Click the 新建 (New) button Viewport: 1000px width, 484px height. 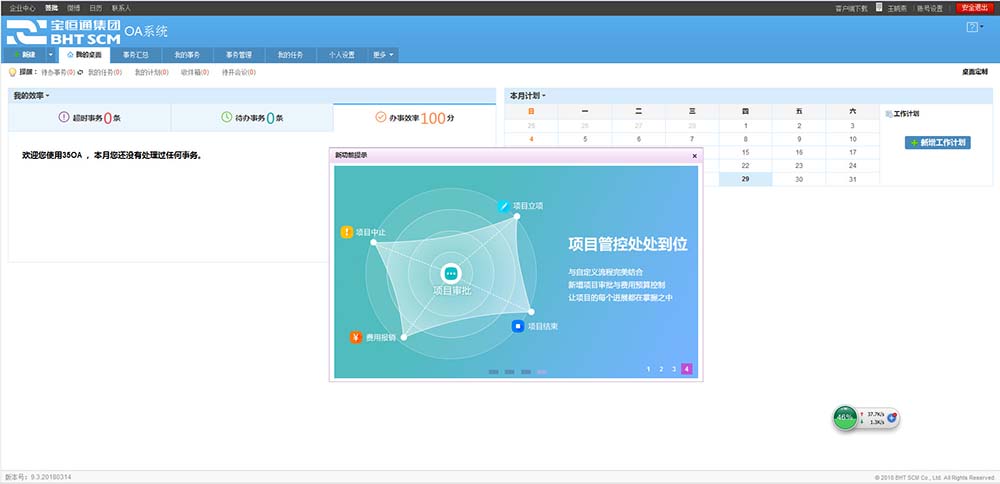25,55
